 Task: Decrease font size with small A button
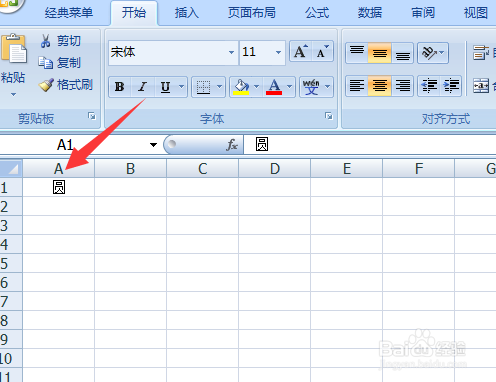pyautogui.click(x=323, y=52)
